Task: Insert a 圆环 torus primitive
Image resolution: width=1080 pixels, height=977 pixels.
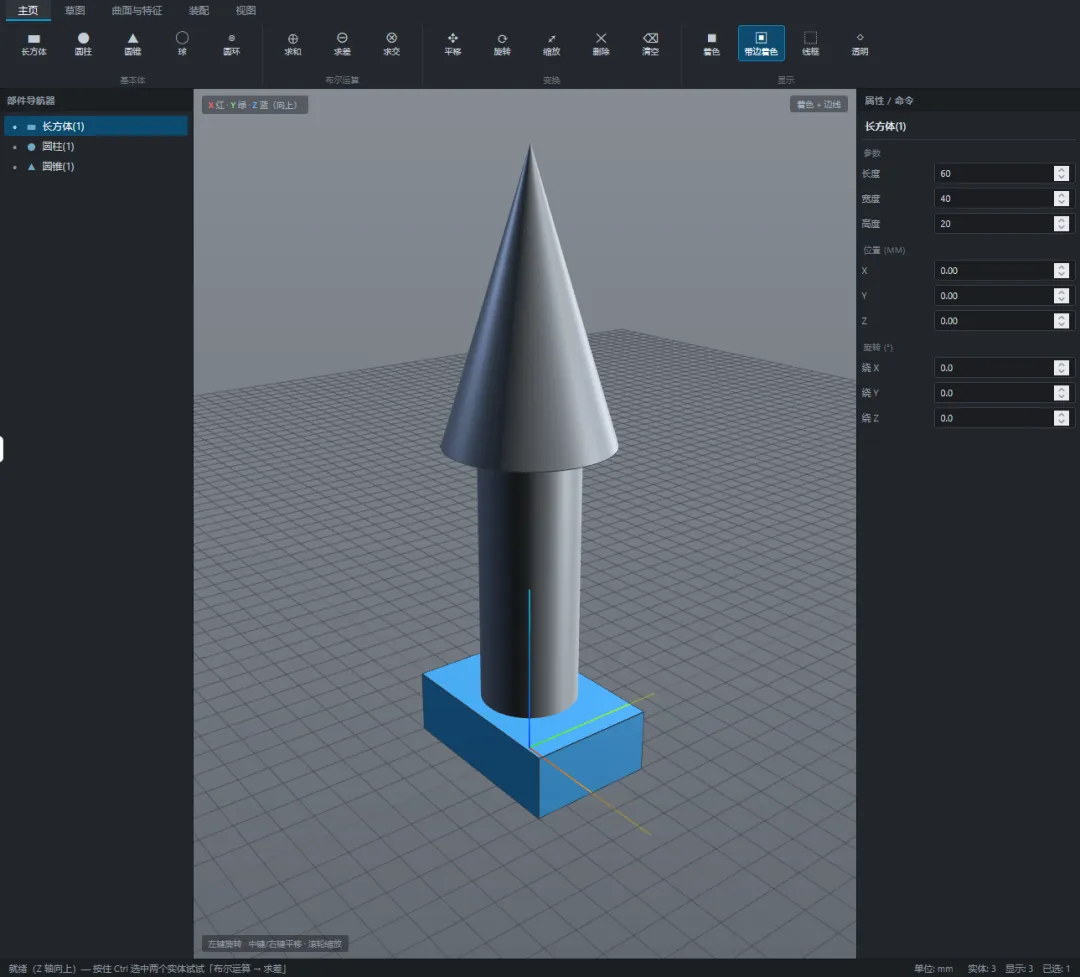Action: (231, 43)
